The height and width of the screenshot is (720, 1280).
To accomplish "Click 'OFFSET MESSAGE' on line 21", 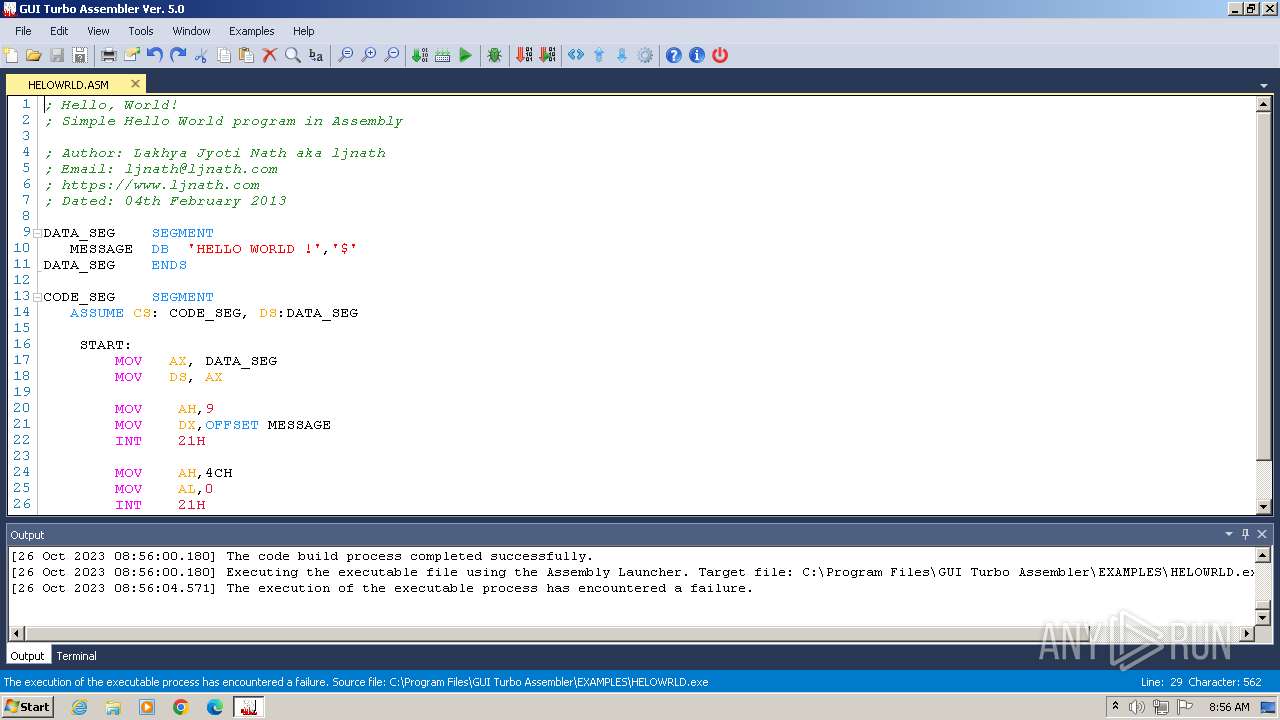I will click(268, 425).
